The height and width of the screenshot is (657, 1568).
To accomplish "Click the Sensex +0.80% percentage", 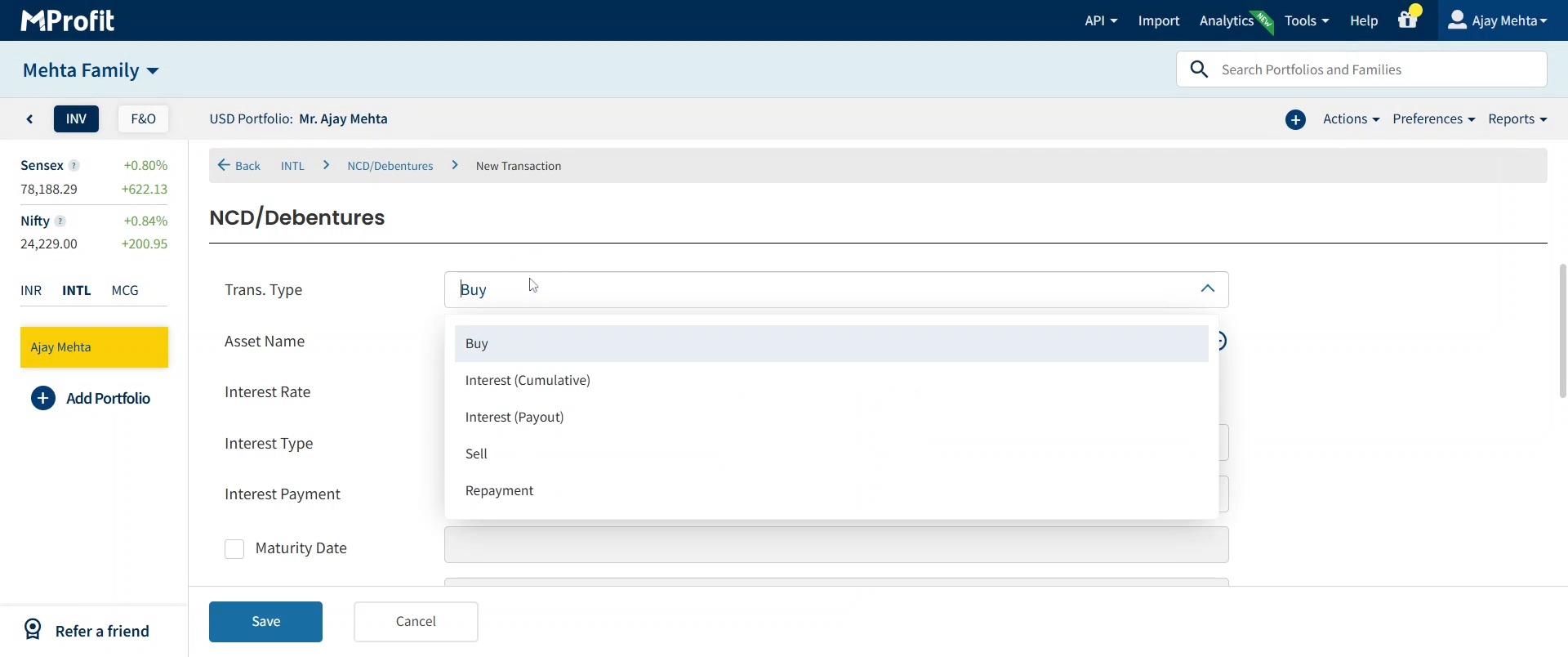I will pyautogui.click(x=146, y=166).
